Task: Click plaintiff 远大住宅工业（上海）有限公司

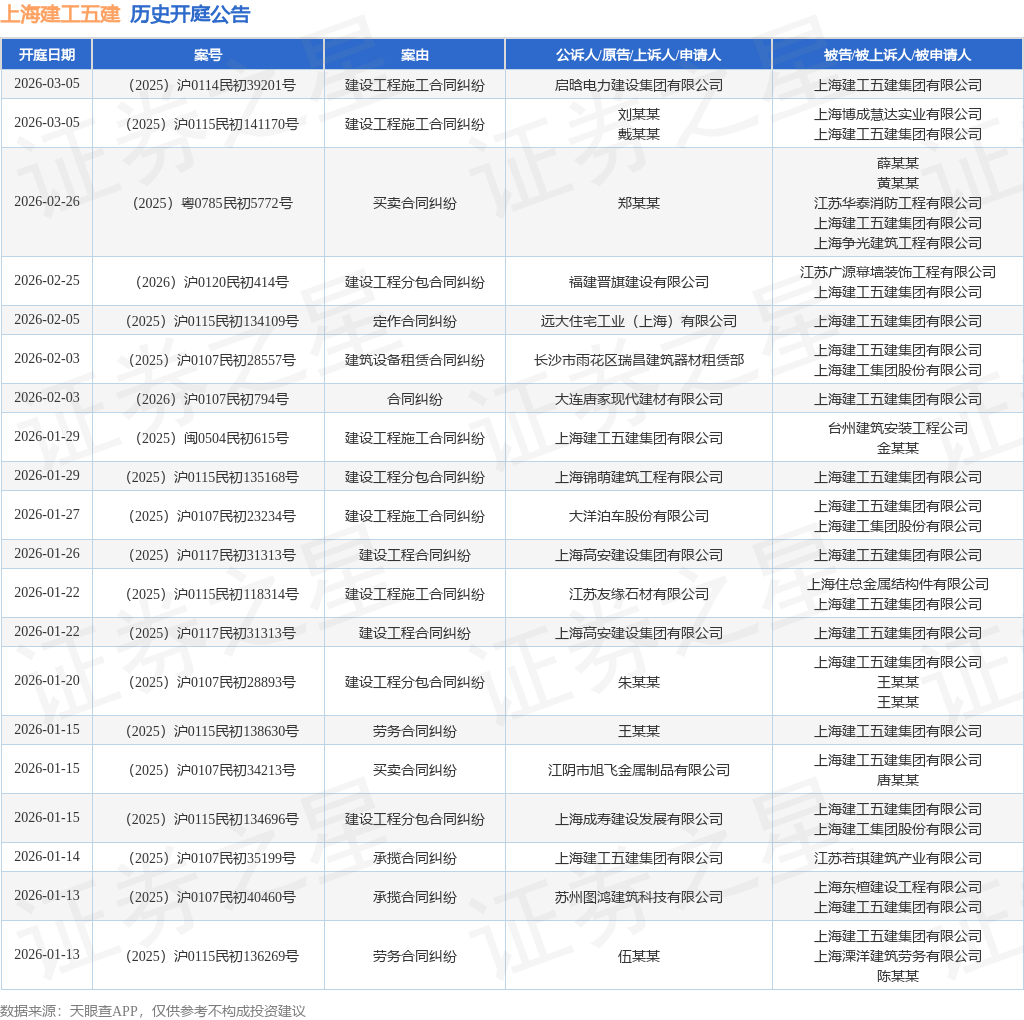Action: (639, 321)
